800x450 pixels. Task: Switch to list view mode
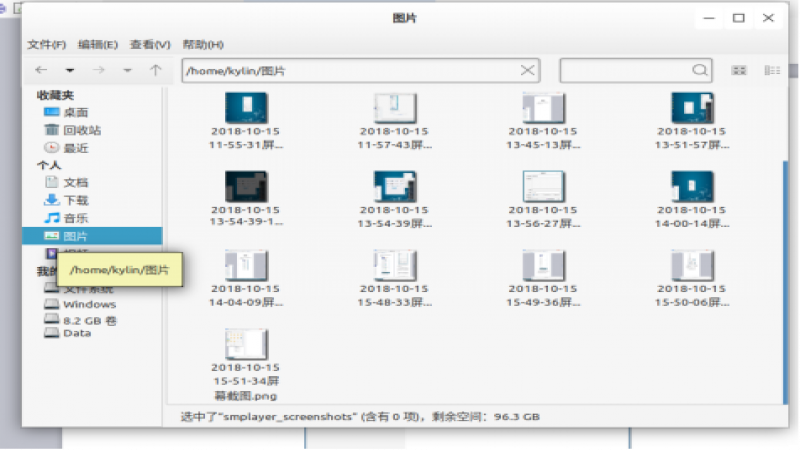(772, 70)
